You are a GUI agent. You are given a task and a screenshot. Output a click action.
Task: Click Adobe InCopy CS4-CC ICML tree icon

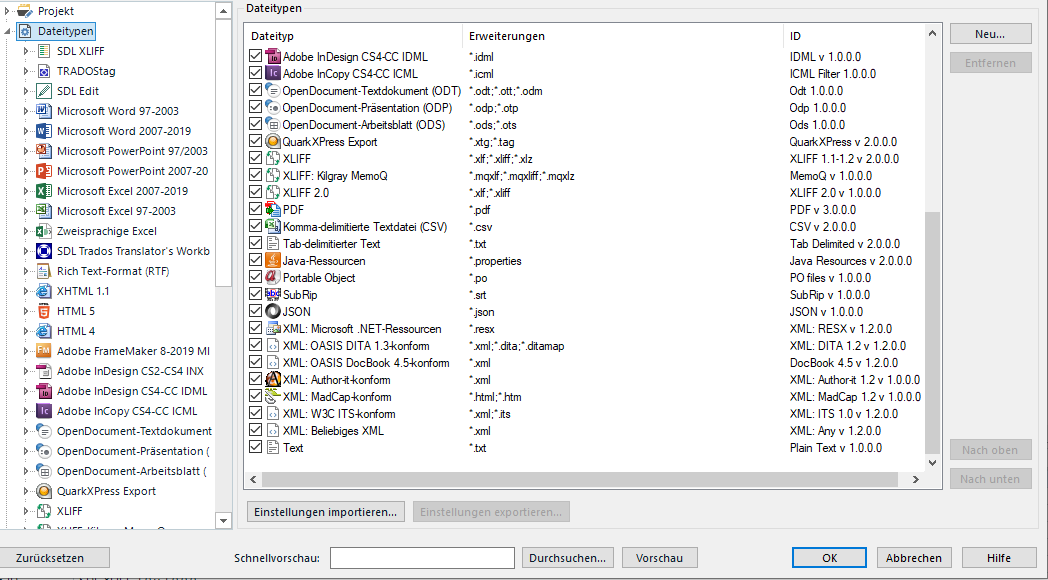tap(44, 411)
